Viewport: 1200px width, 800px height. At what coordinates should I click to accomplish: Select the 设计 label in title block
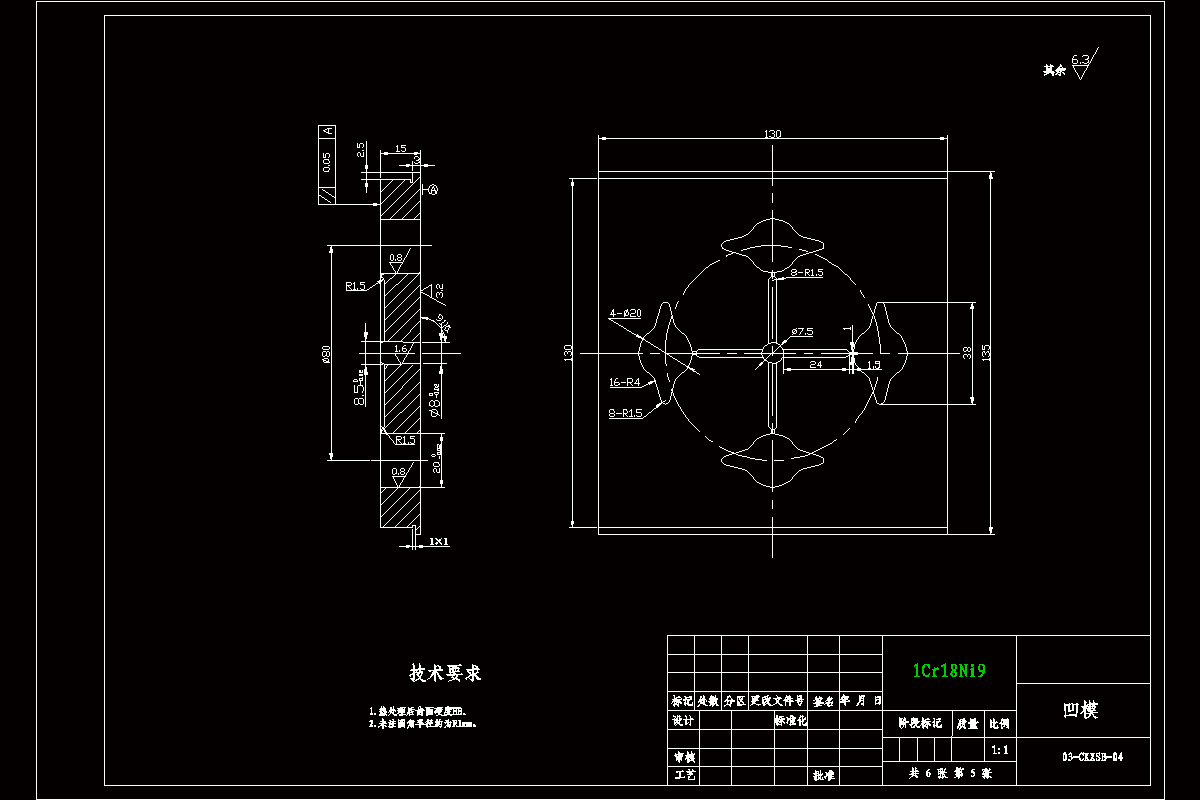(684, 720)
